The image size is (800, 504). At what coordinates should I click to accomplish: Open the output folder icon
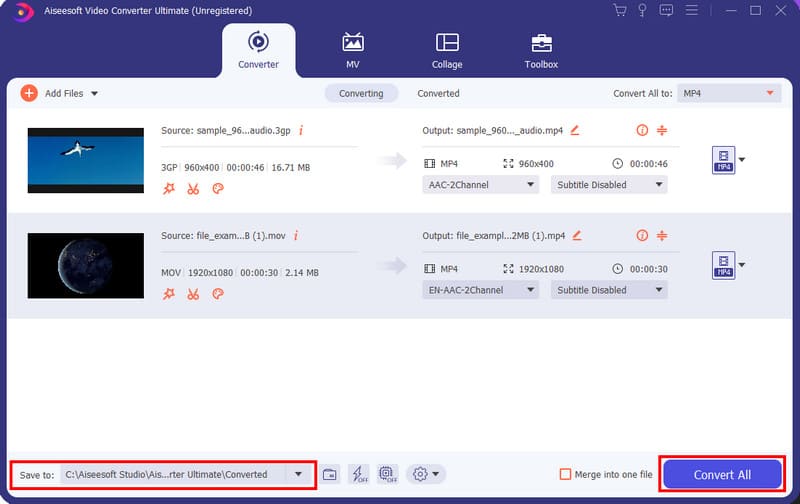[x=330, y=474]
